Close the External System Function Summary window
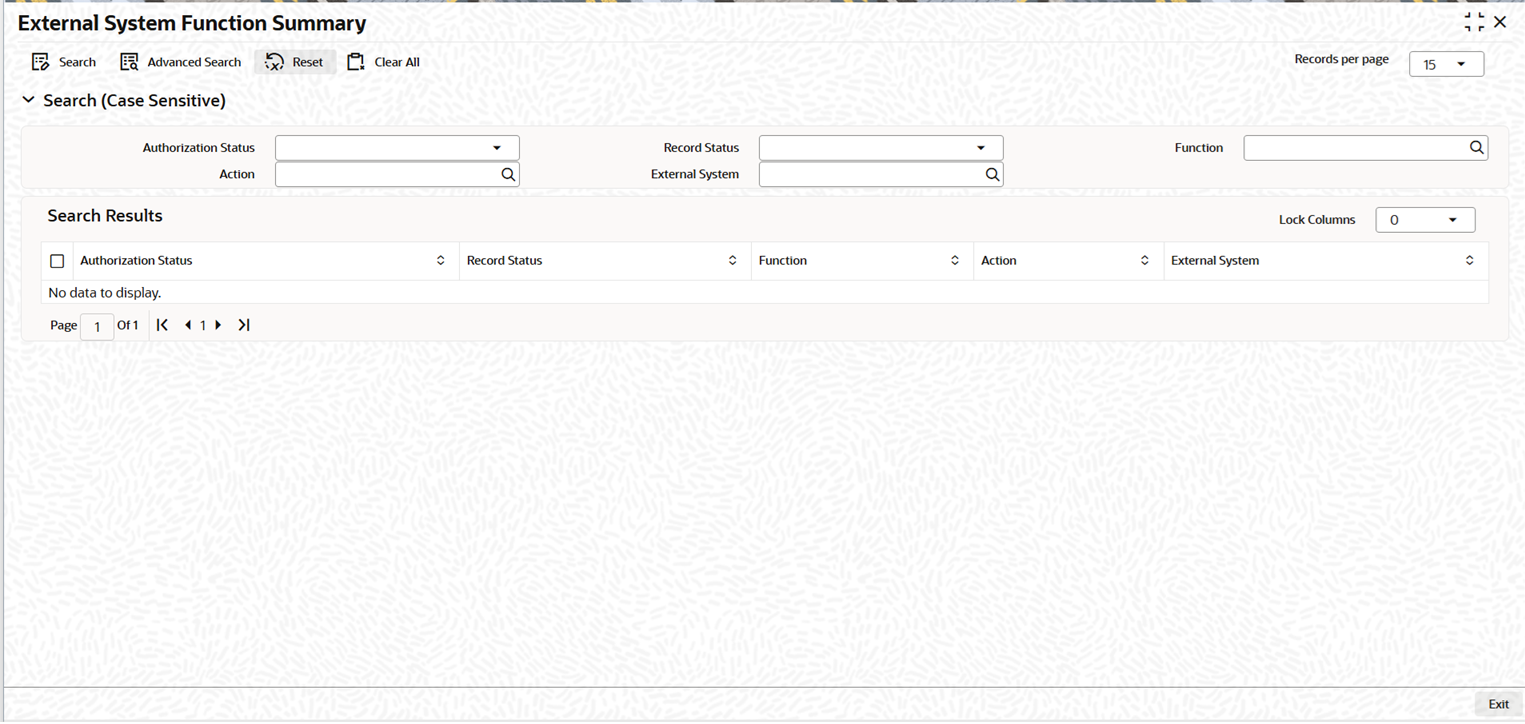This screenshot has height=724, width=1525. coord(1500,22)
